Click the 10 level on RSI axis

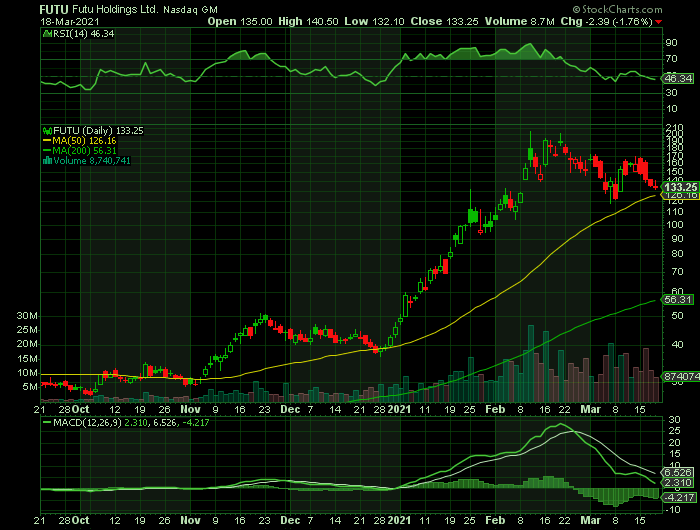[x=671, y=109]
